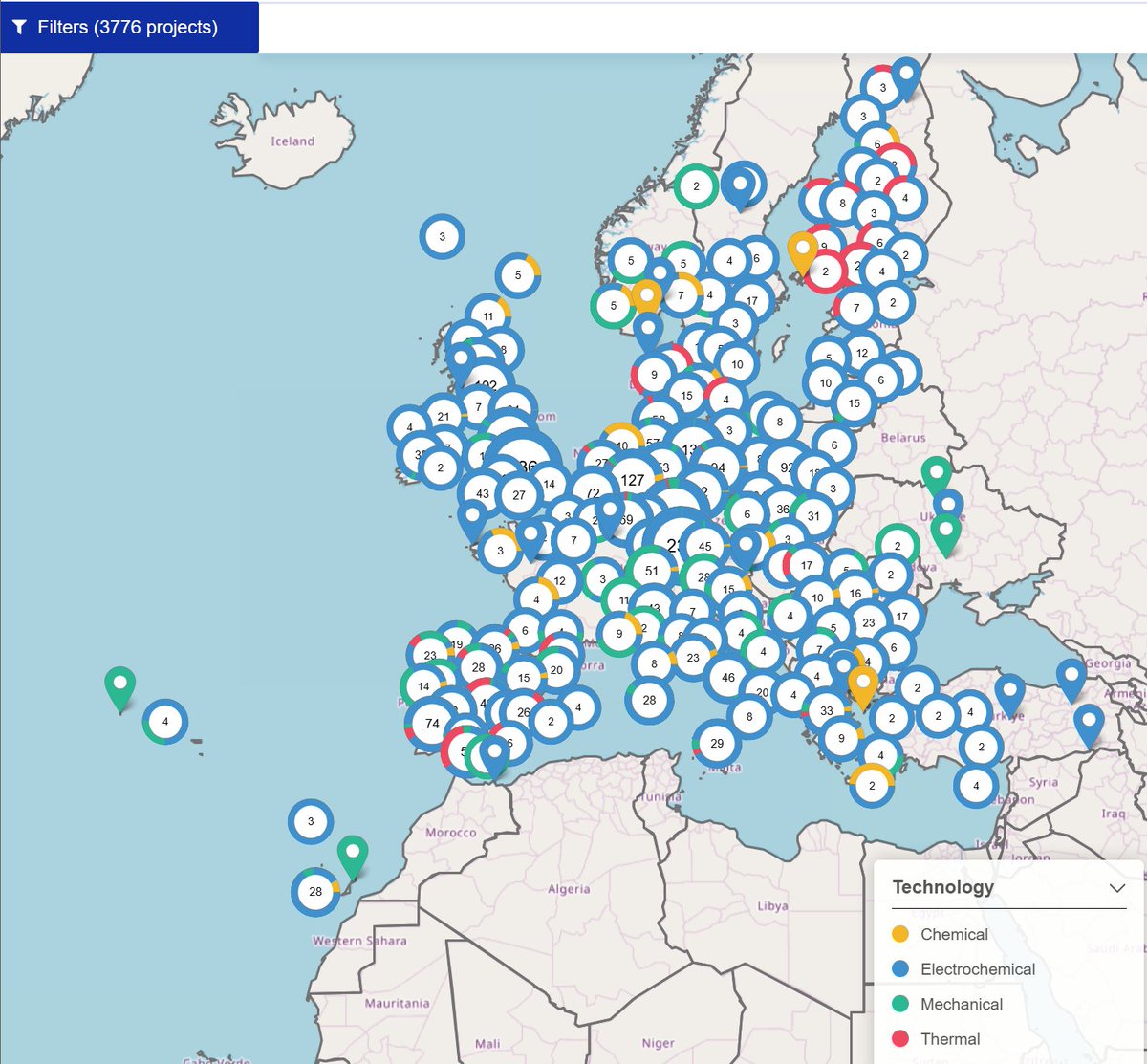Open the yellow pin on Sweden's east coast

[803, 253]
